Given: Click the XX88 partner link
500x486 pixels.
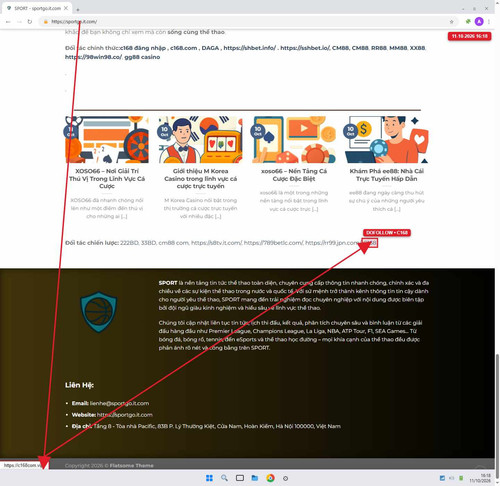Looking at the screenshot, I should (417, 48).
